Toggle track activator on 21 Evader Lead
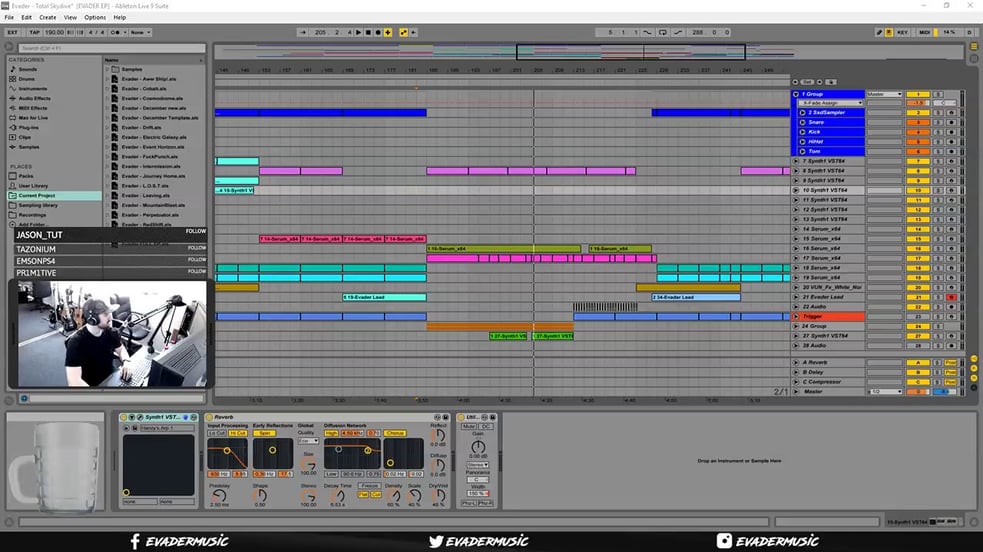This screenshot has width=983, height=552. pos(917,297)
